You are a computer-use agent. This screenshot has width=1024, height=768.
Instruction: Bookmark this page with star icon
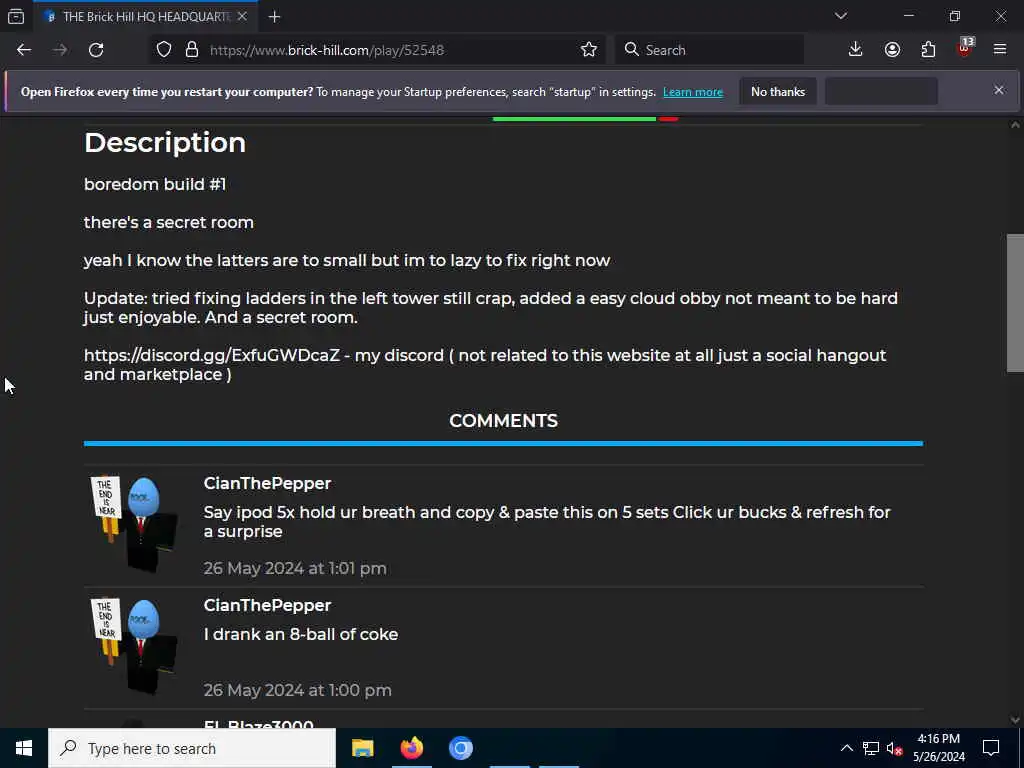pyautogui.click(x=588, y=50)
